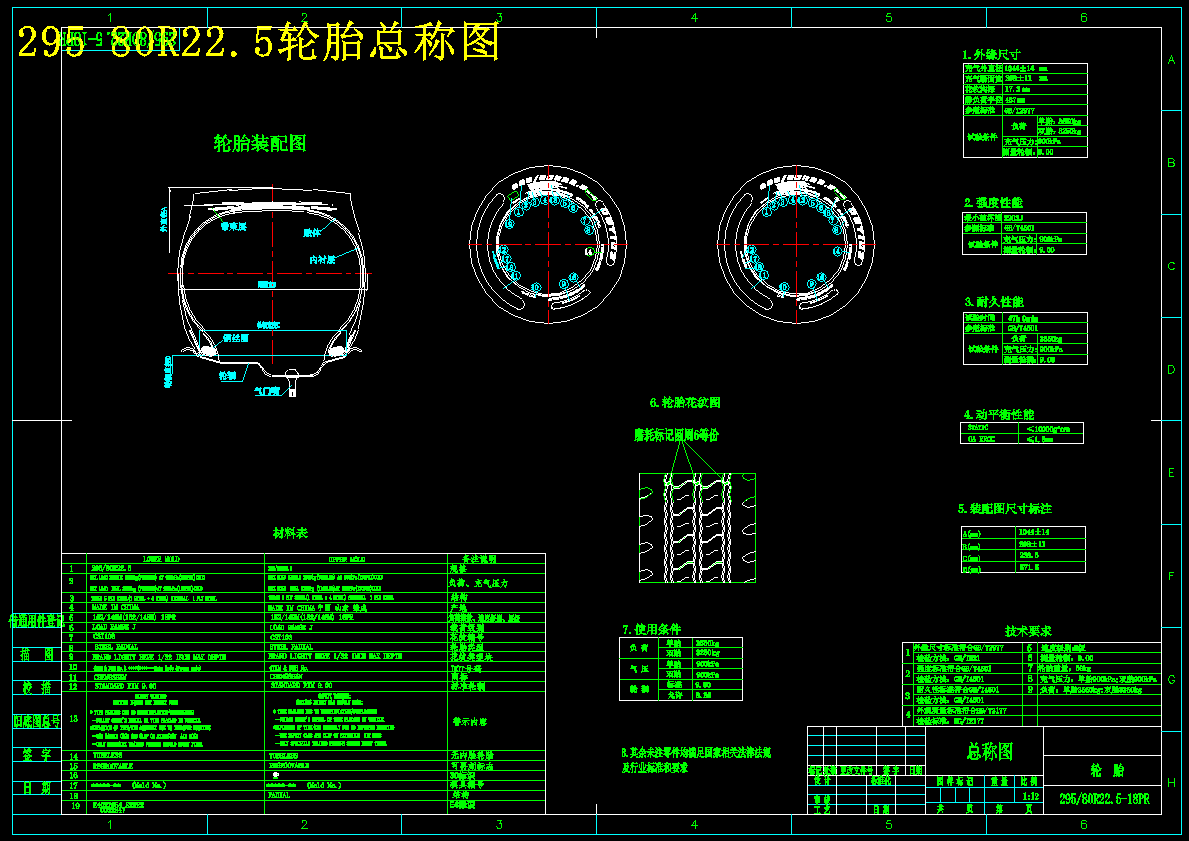This screenshot has width=1189, height=841.
Task: Click the '5.装配图尺寸标注' section heading
Action: pos(1005,508)
